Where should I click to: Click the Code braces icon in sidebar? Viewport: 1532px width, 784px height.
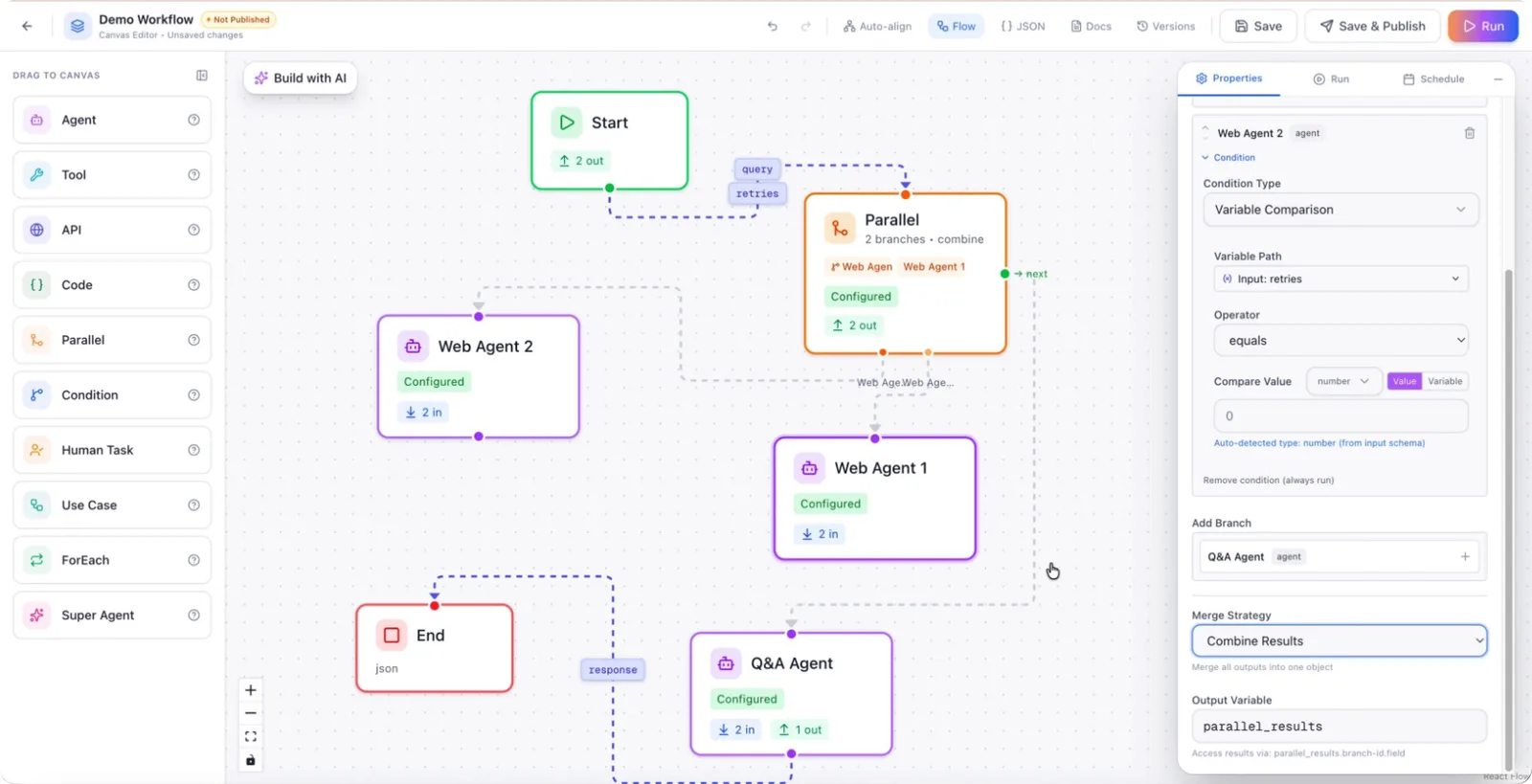[x=36, y=284]
